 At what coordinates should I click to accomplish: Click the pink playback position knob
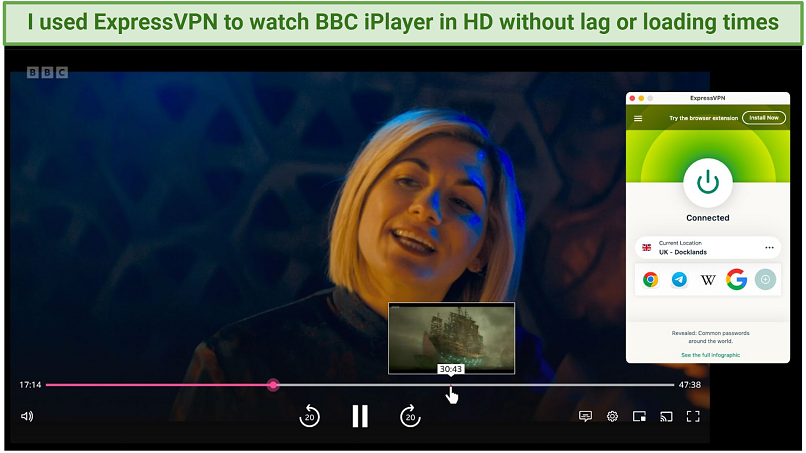tap(273, 385)
